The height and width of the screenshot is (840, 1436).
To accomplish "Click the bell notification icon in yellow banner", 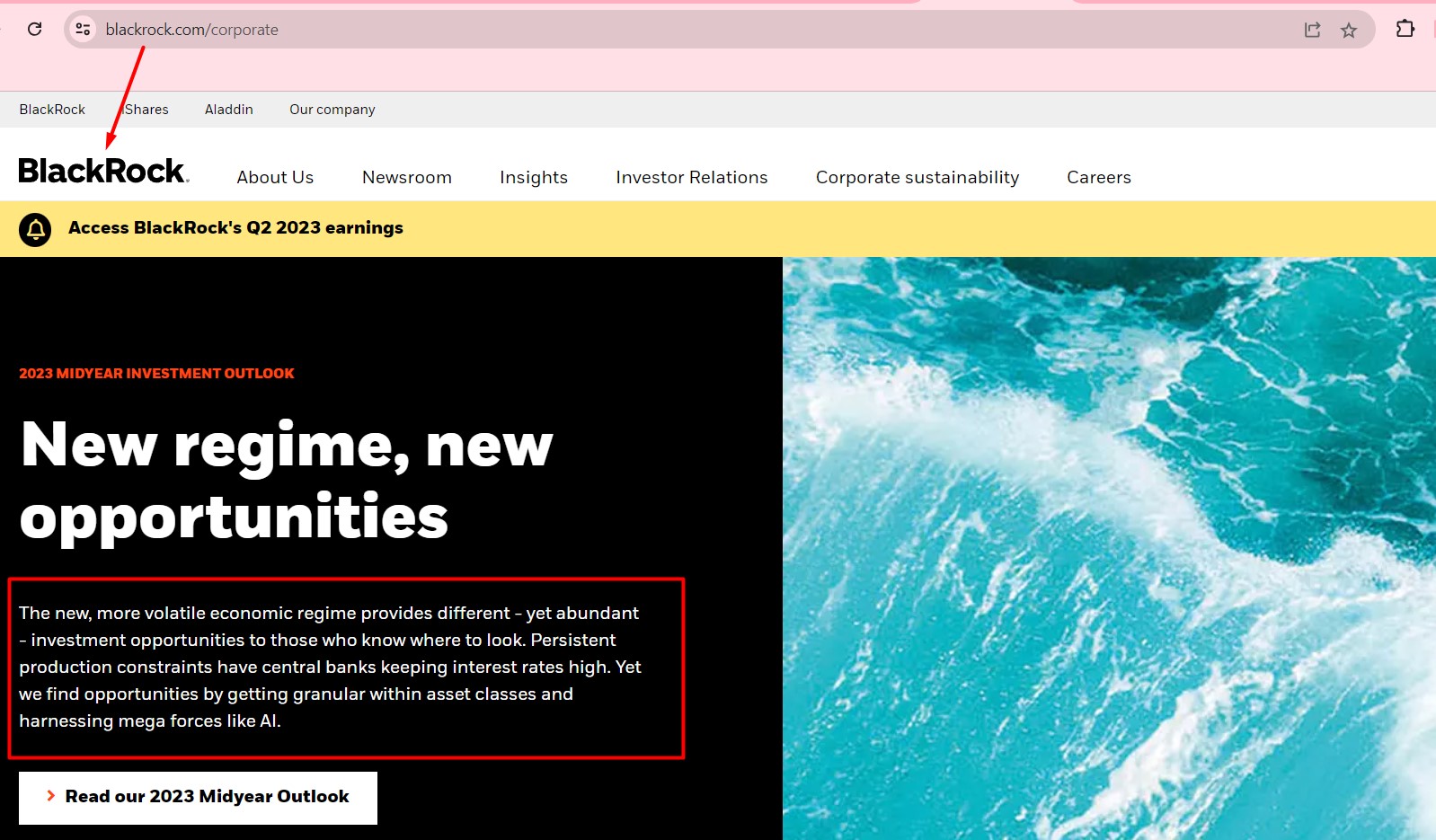I will [x=35, y=230].
